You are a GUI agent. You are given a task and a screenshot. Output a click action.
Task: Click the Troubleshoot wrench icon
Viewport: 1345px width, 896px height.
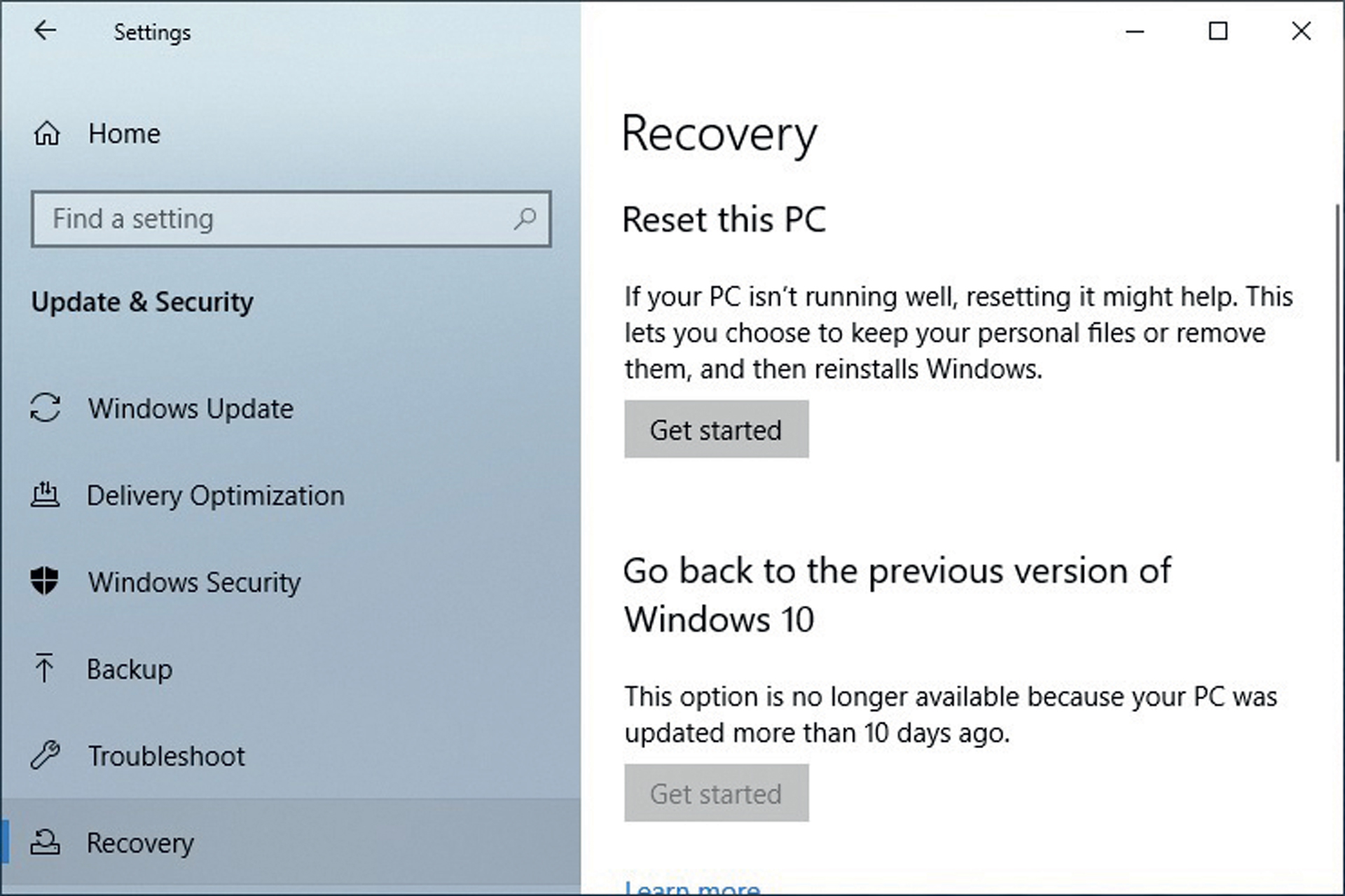pos(46,755)
